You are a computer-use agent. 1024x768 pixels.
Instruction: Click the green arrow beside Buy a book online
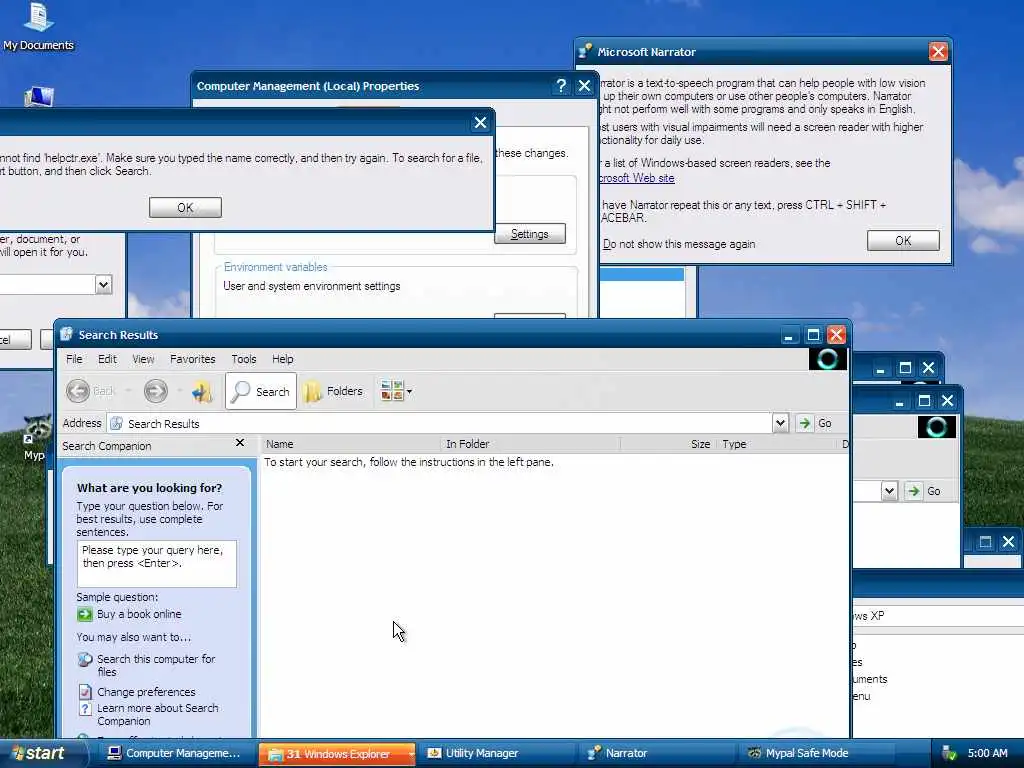85,614
